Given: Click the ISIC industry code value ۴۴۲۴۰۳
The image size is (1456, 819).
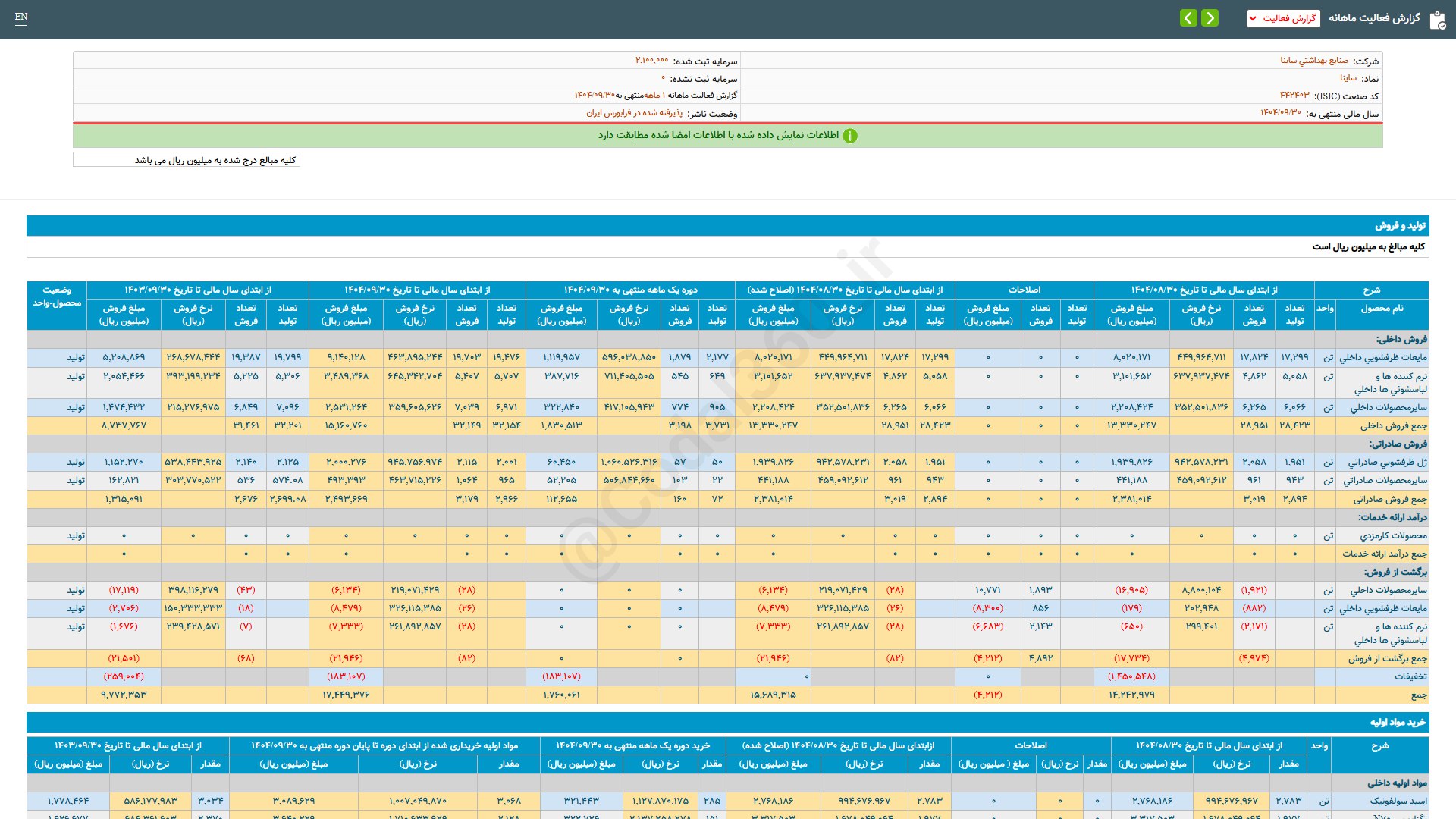Looking at the screenshot, I should 1294,96.
